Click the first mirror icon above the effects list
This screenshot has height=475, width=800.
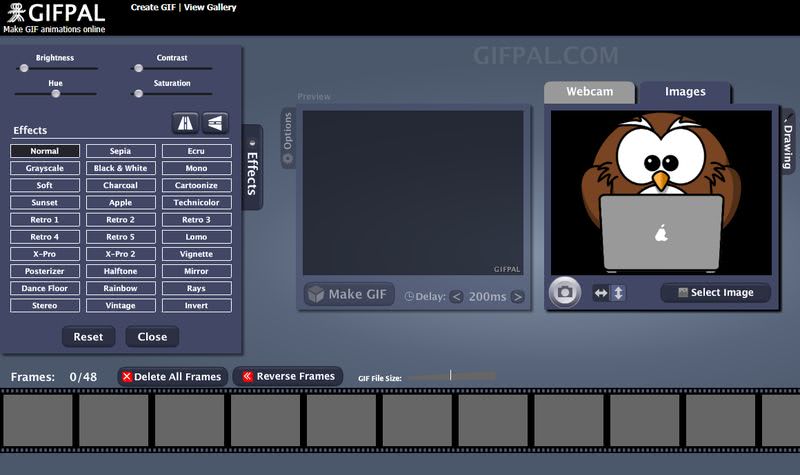click(184, 122)
